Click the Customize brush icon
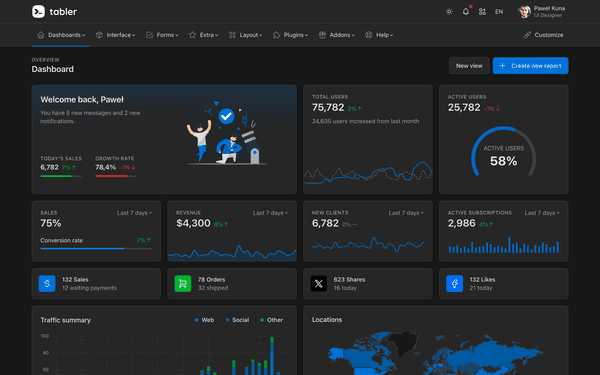600x375 pixels. (527, 35)
